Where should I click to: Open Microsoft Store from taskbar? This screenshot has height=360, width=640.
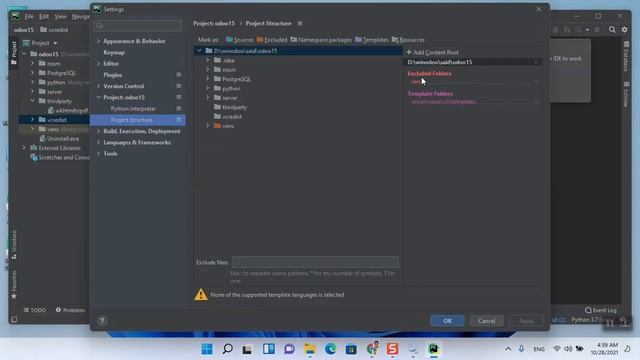pyautogui.click(x=351, y=349)
